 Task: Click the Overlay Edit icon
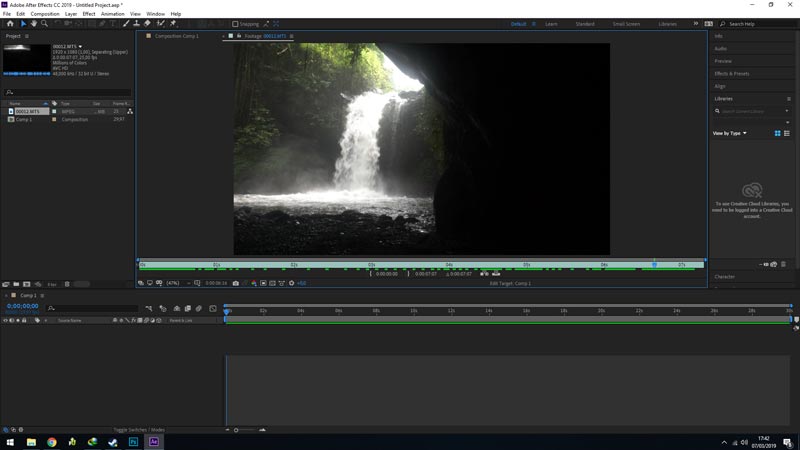coord(496,274)
